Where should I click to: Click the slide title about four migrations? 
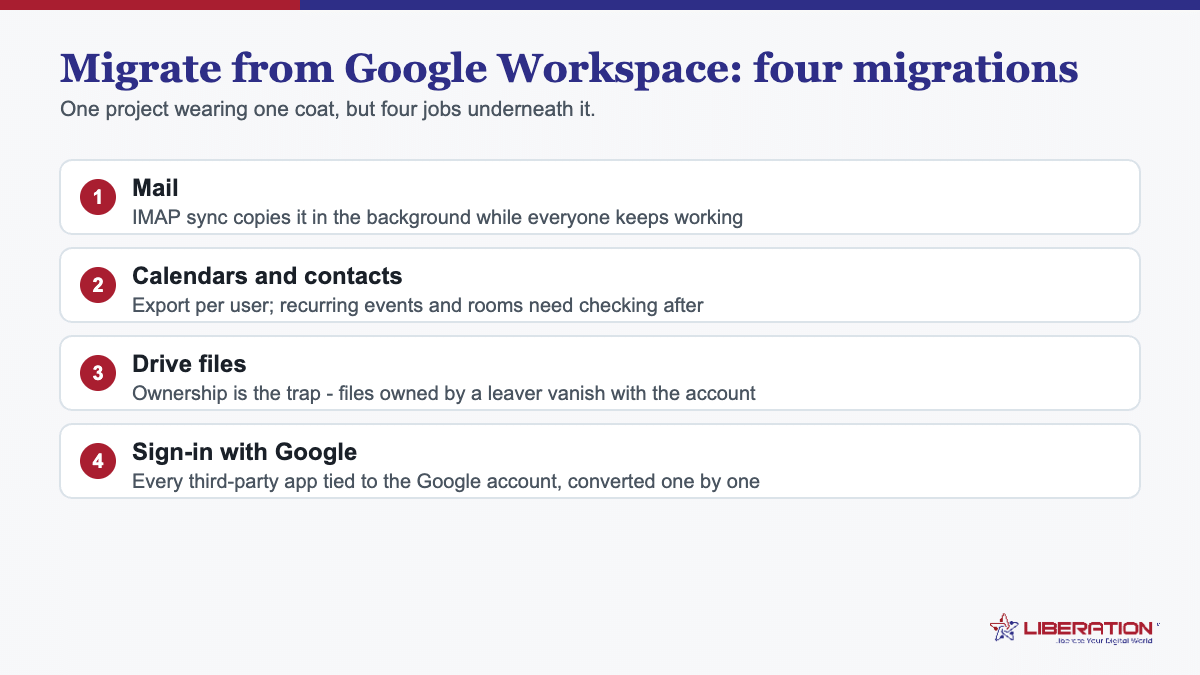(569, 68)
